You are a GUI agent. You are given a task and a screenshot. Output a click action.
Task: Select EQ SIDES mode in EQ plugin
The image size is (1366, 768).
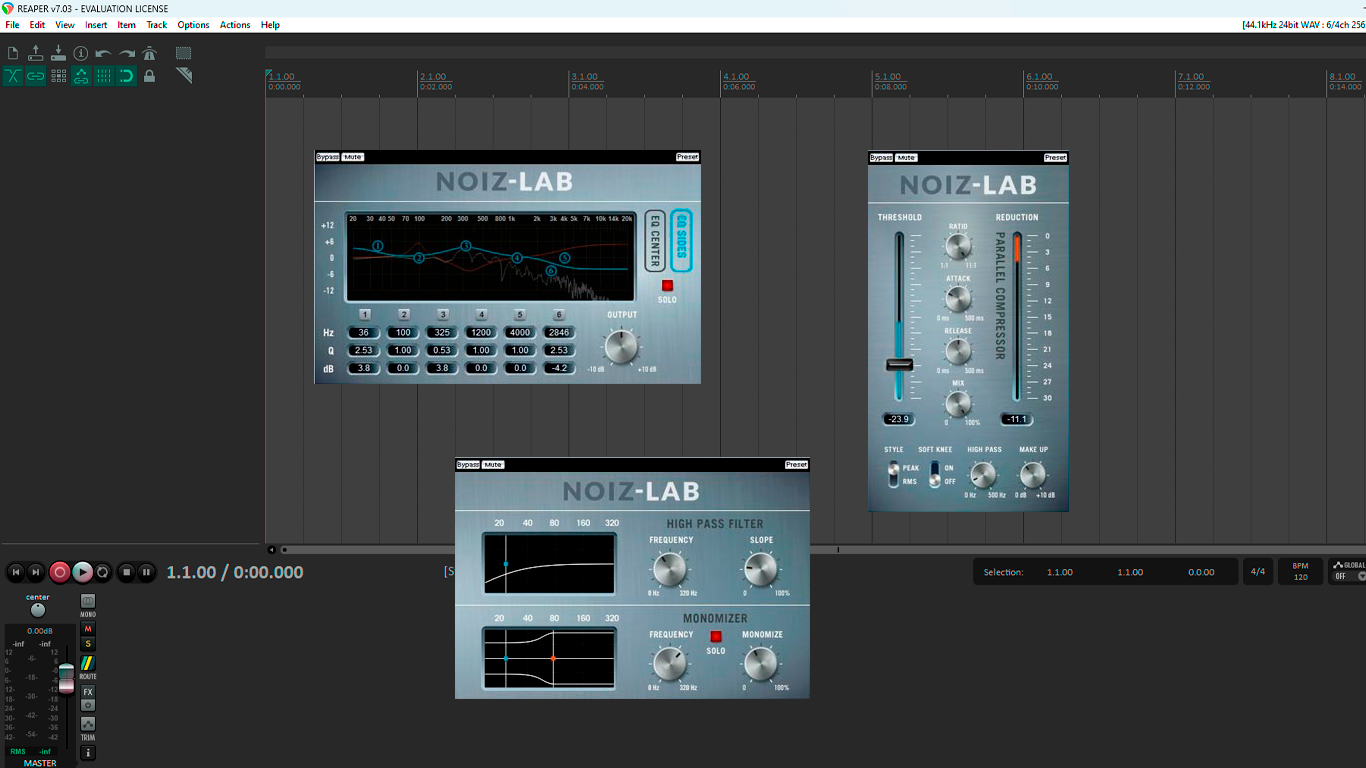point(681,240)
